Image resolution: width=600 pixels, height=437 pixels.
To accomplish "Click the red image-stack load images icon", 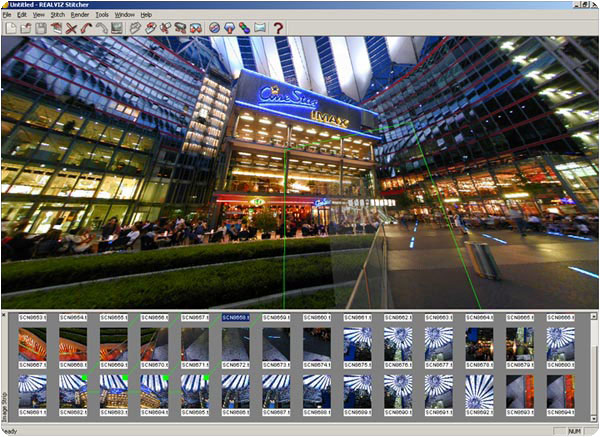I will (x=56, y=28).
